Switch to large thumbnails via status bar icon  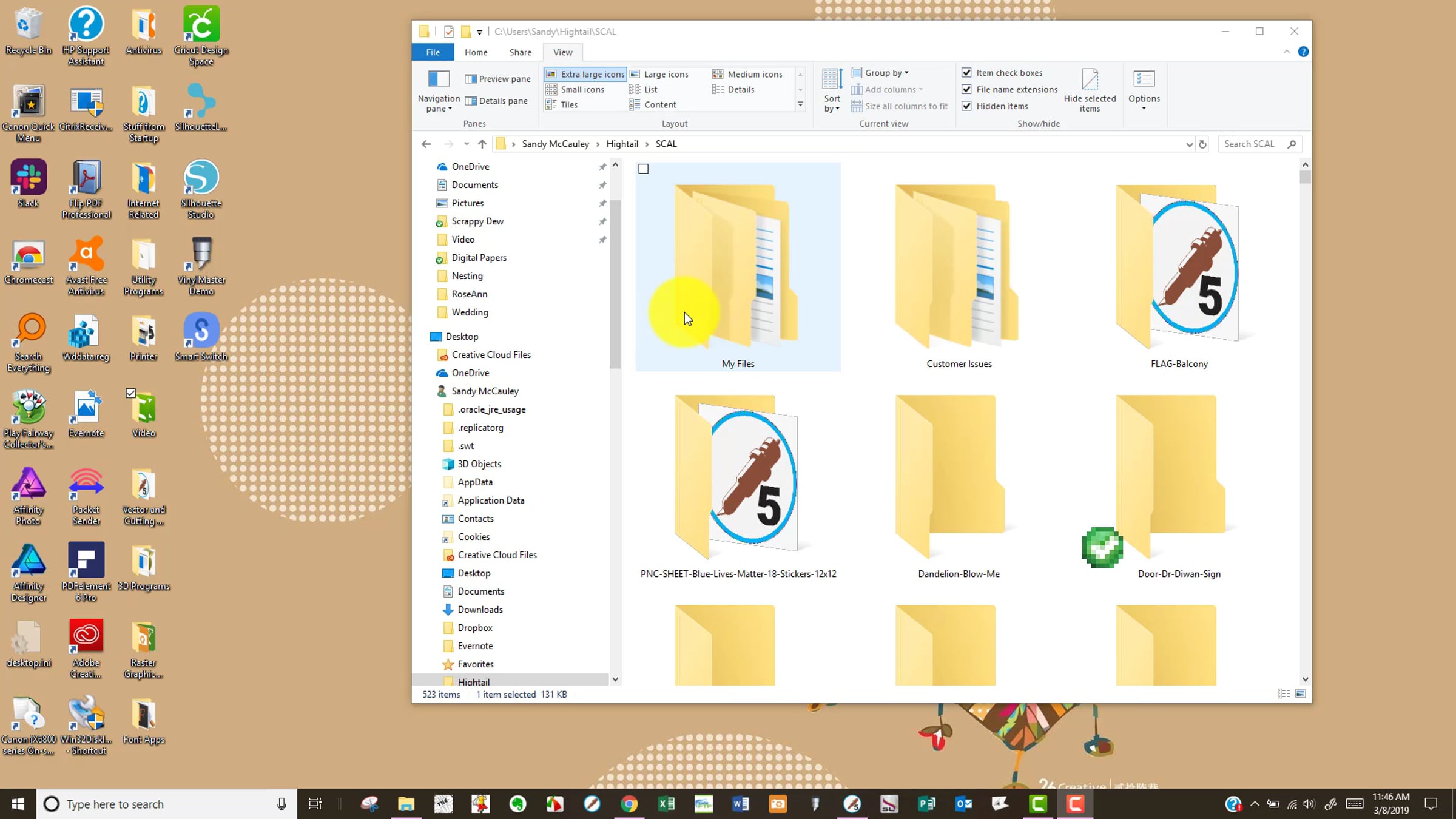(1301, 693)
